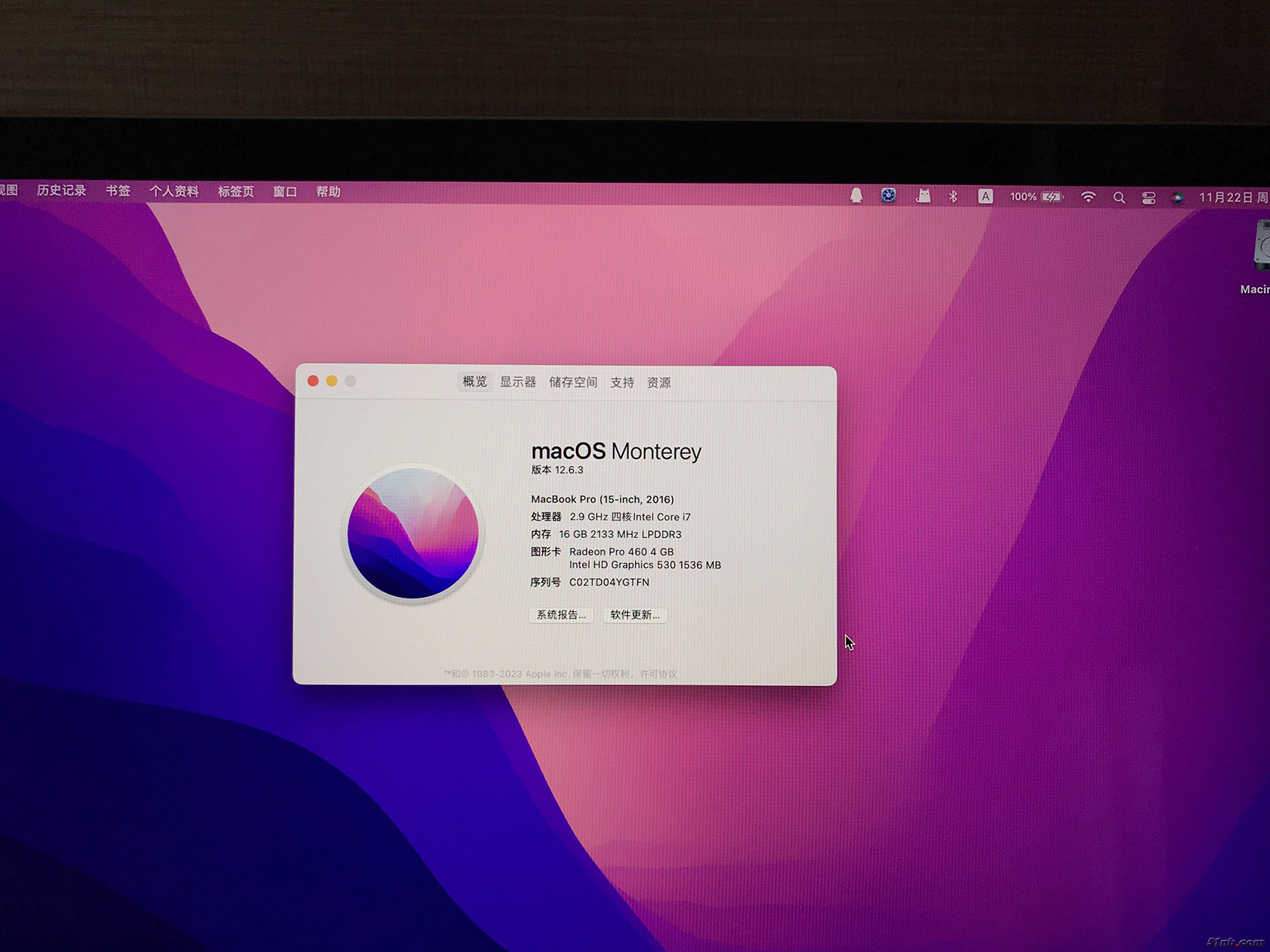Open the cat menu bar icon

pyautogui.click(x=923, y=196)
